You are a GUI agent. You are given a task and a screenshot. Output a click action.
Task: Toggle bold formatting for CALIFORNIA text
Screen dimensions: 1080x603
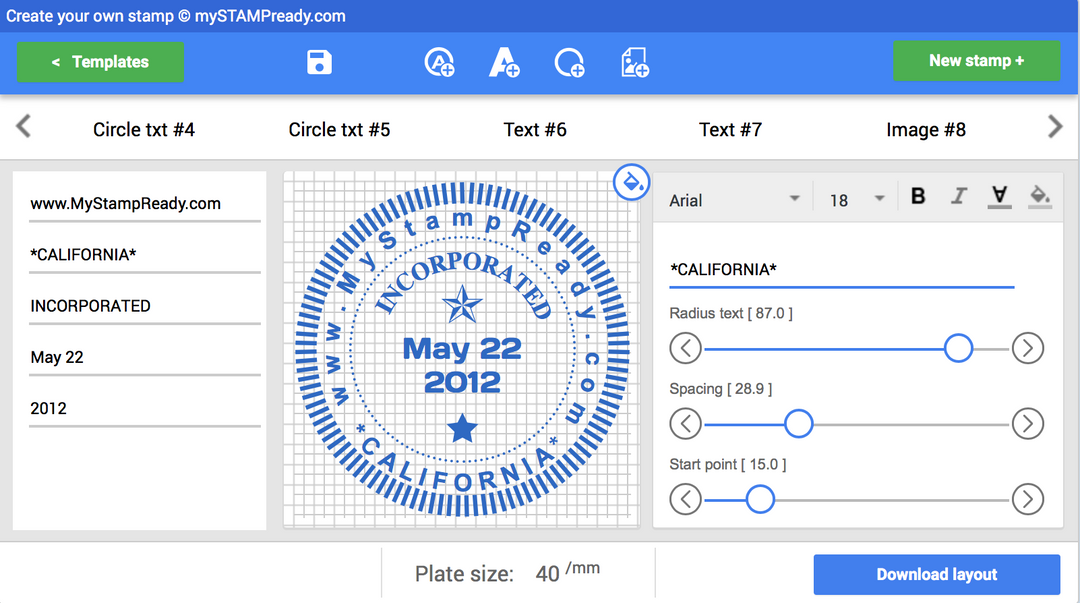917,196
